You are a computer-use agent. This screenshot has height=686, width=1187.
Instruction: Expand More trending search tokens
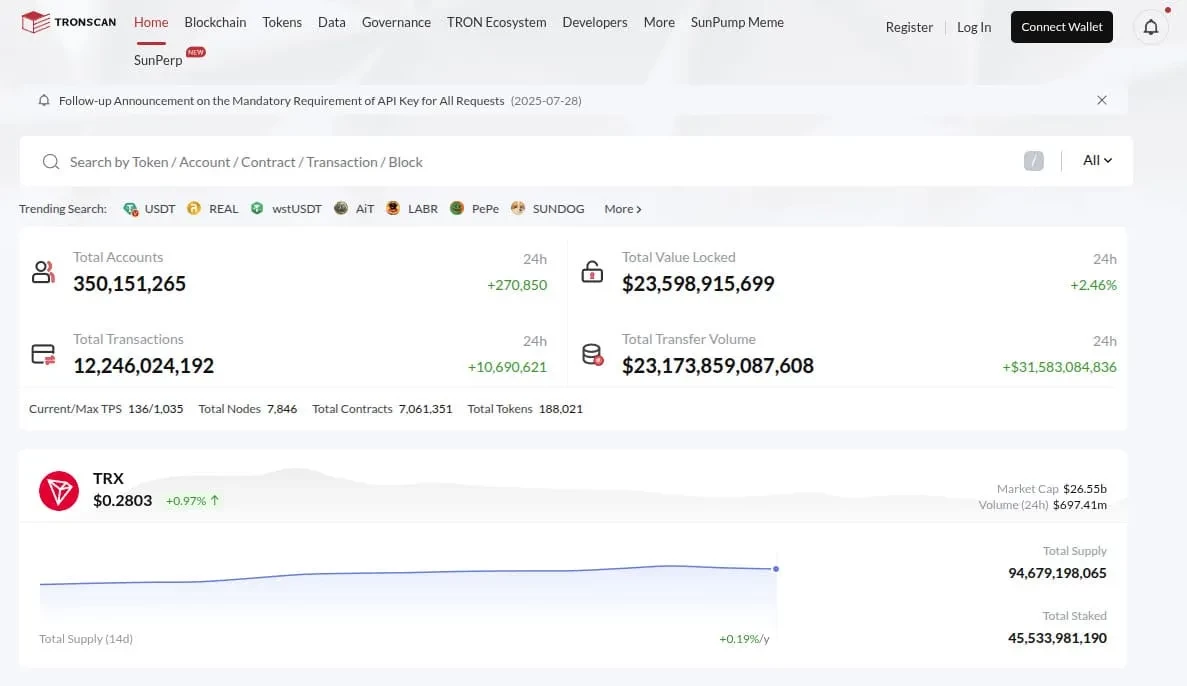click(x=622, y=208)
